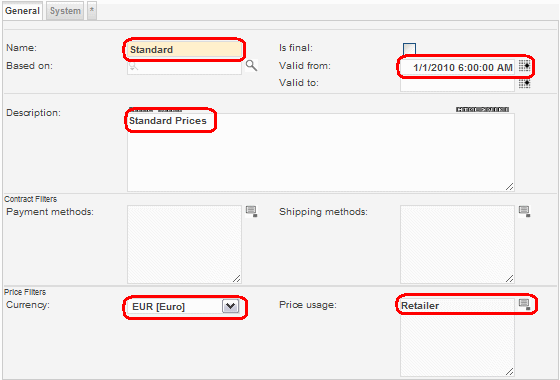Click into the Name field showing Standard
560x380 pixels.
pos(184,49)
